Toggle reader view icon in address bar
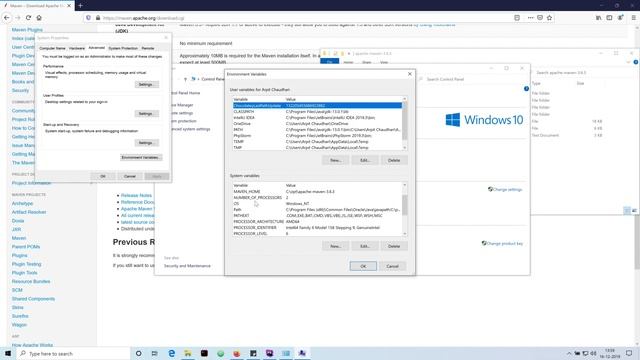640x360 pixels. coord(517,18)
